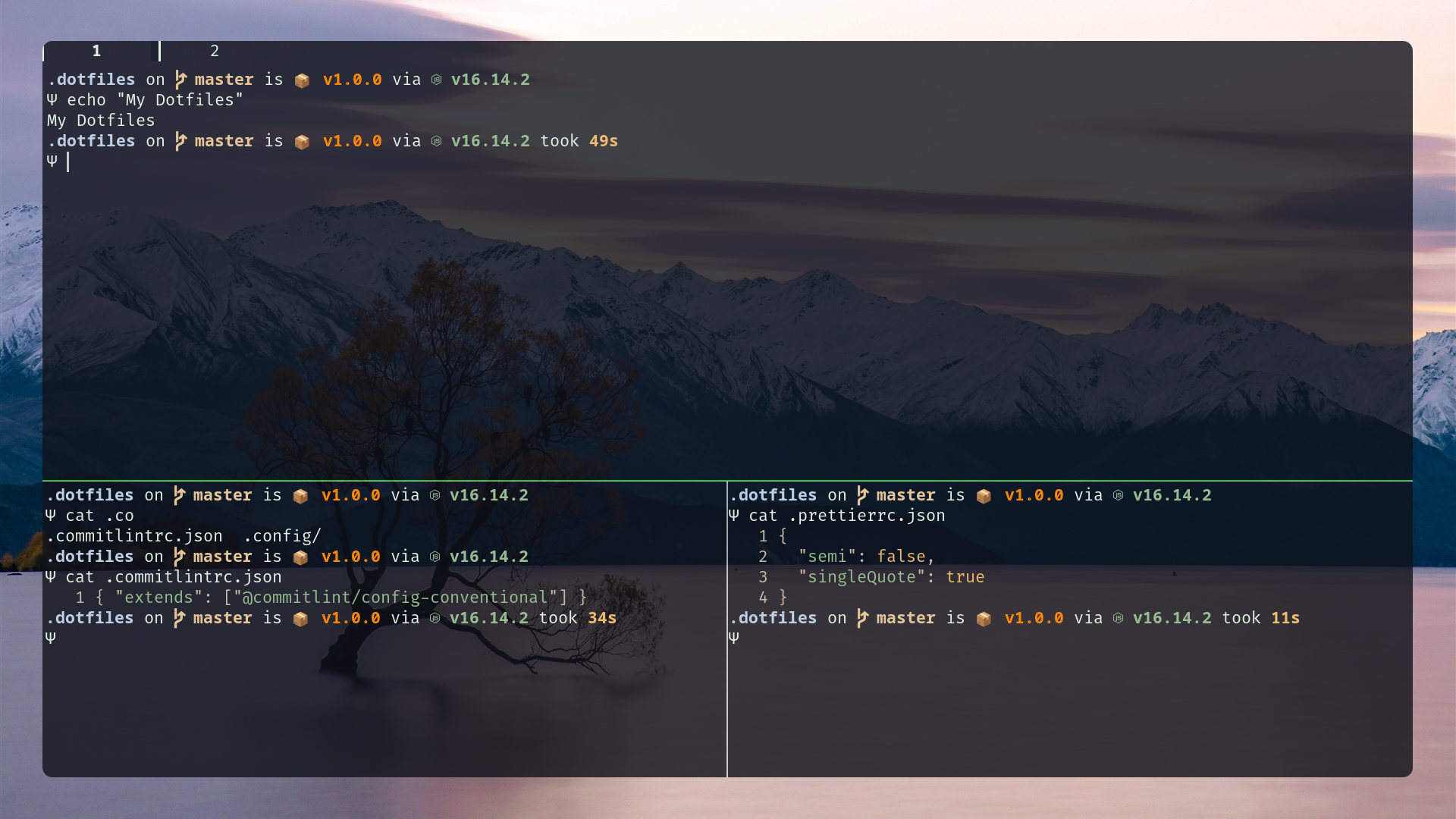Click the 'true' value of singleQuote
Screen dimensions: 1456x819
965,577
